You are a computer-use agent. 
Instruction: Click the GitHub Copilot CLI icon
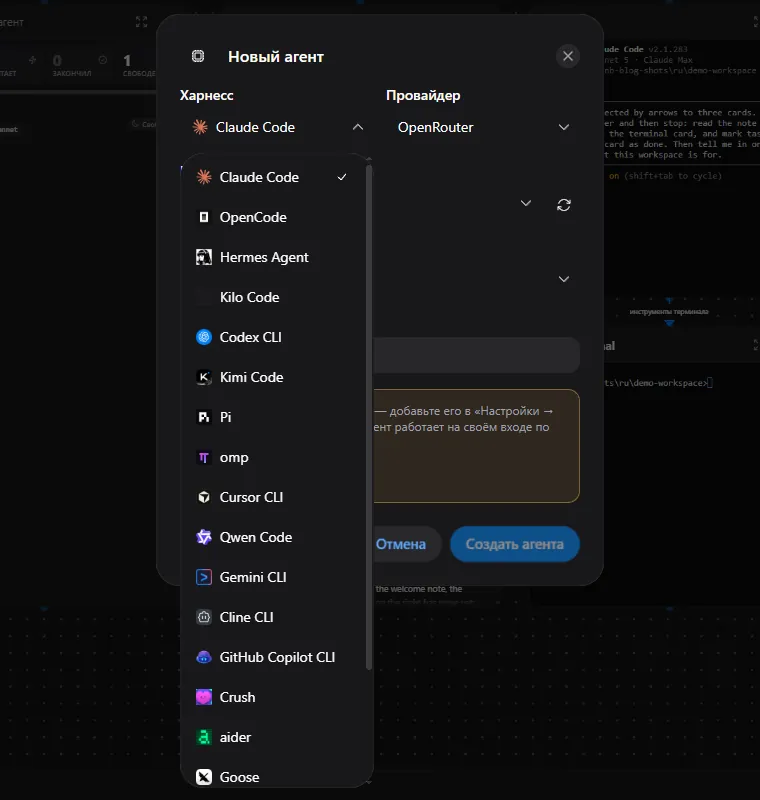pyautogui.click(x=204, y=657)
